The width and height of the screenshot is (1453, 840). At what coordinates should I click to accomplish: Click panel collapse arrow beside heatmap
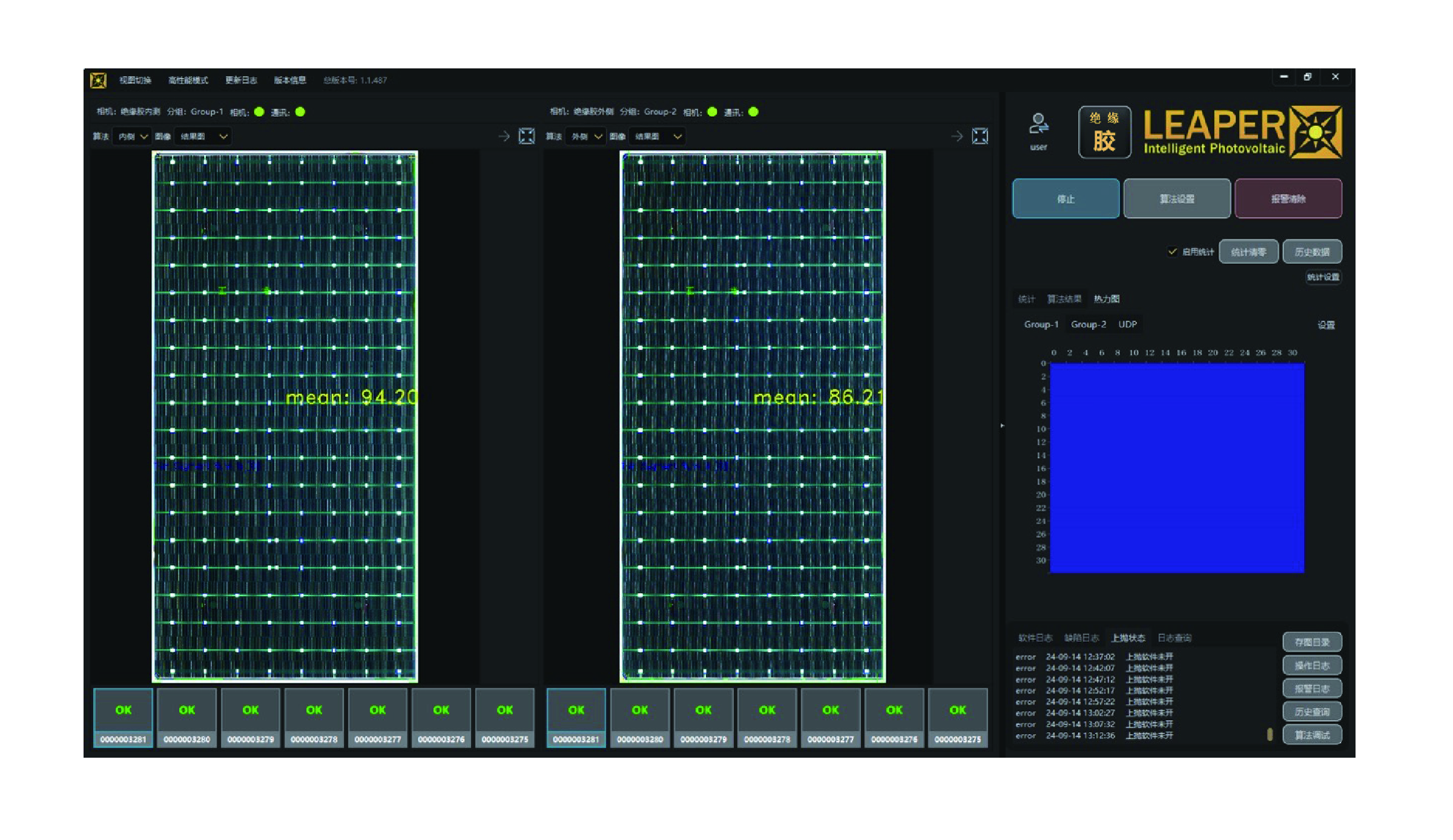[x=1002, y=425]
